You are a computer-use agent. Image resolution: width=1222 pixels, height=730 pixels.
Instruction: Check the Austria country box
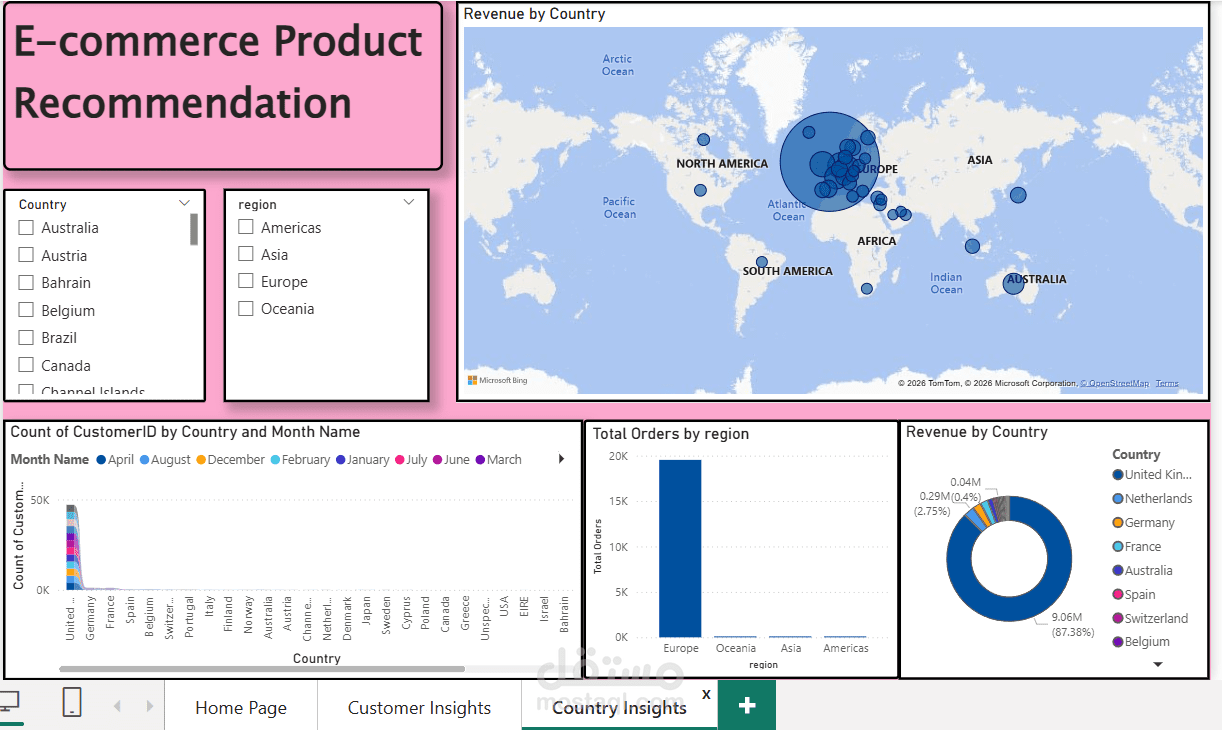(26, 255)
